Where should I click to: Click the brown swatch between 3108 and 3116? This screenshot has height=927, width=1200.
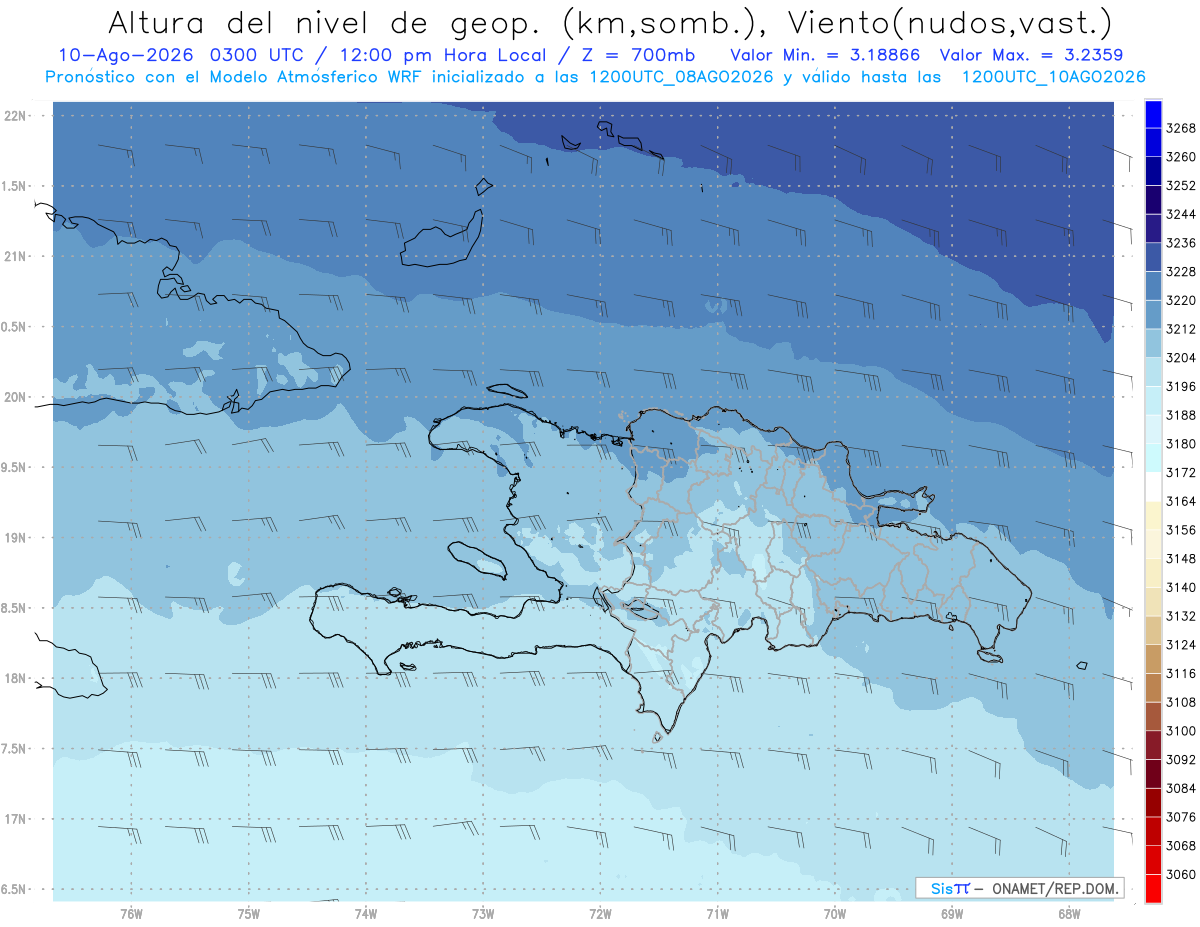pyautogui.click(x=1153, y=687)
